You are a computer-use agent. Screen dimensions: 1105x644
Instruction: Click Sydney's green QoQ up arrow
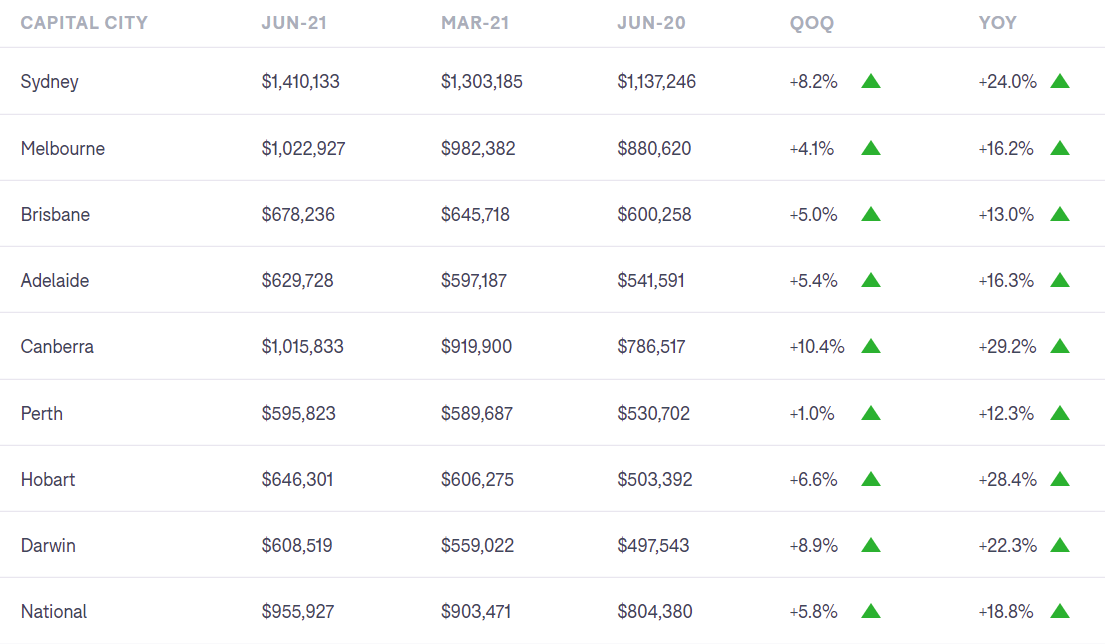tap(870, 82)
